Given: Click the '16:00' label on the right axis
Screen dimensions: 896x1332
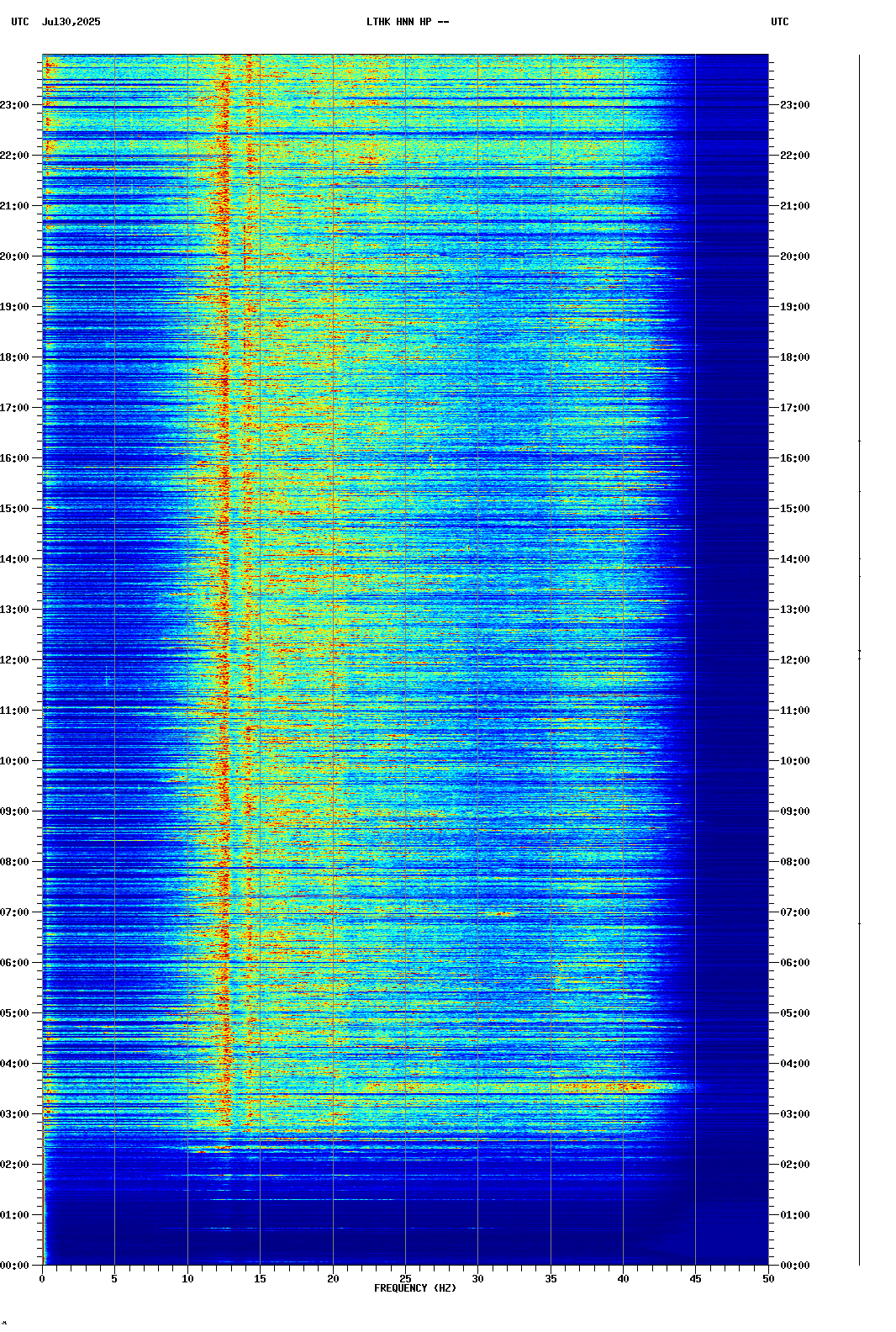Looking at the screenshot, I should [x=795, y=458].
